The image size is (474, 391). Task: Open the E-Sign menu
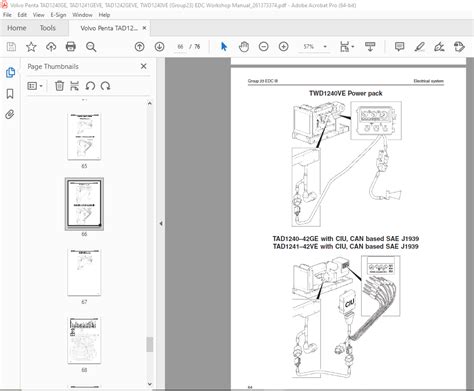(58, 15)
